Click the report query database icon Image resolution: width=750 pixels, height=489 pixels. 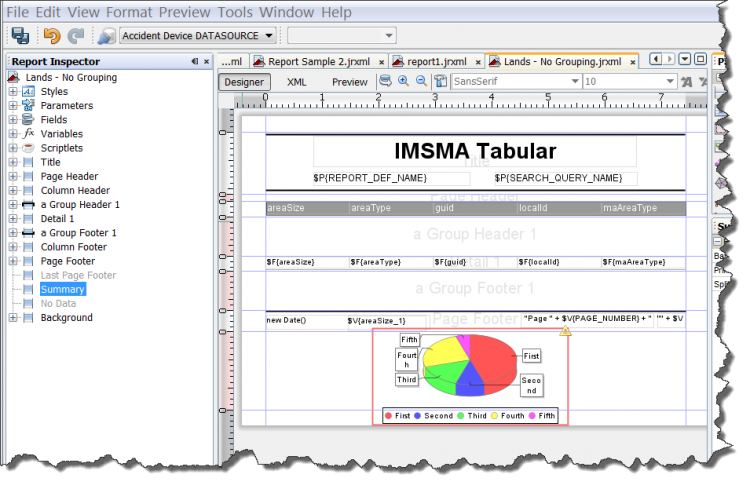(386, 81)
